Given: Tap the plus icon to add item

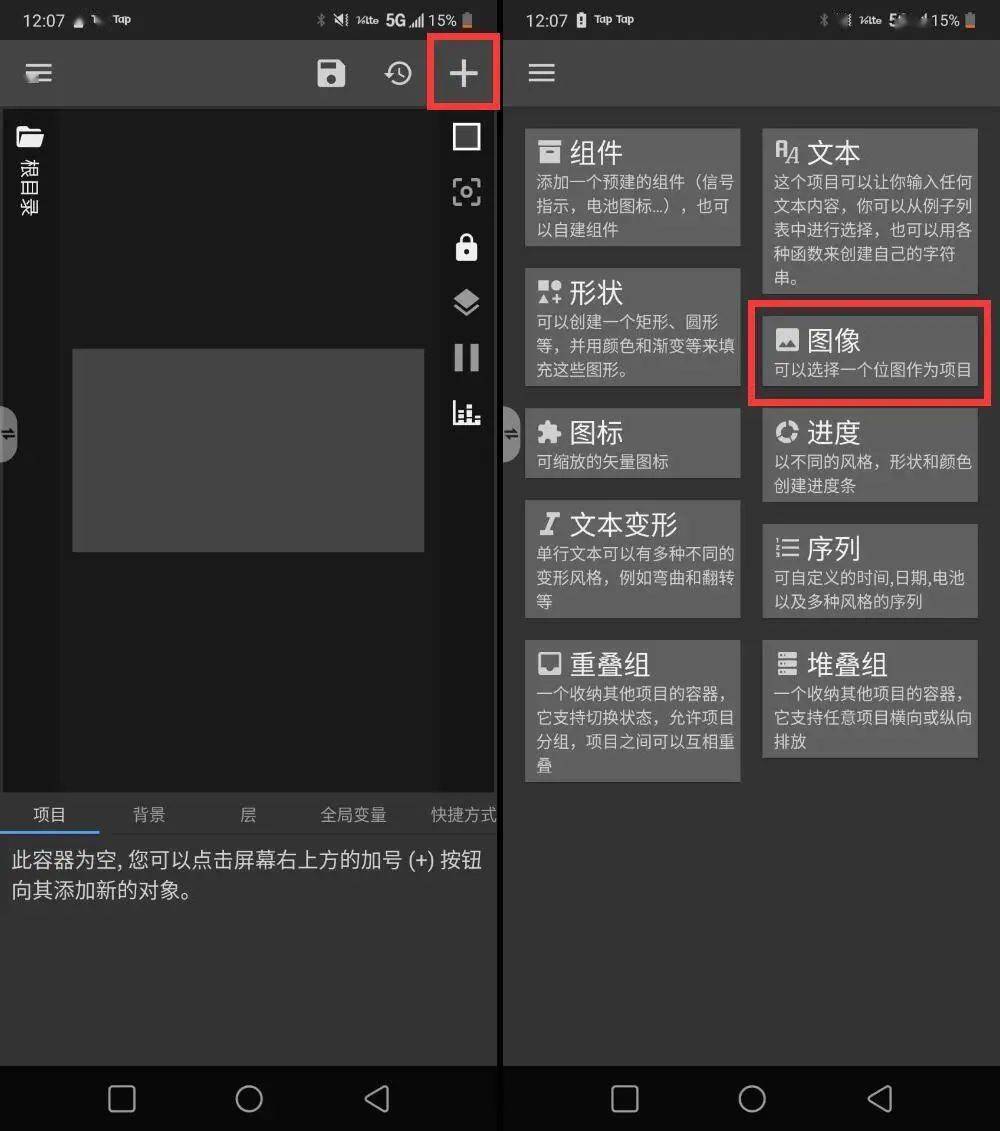Looking at the screenshot, I should pyautogui.click(x=463, y=72).
